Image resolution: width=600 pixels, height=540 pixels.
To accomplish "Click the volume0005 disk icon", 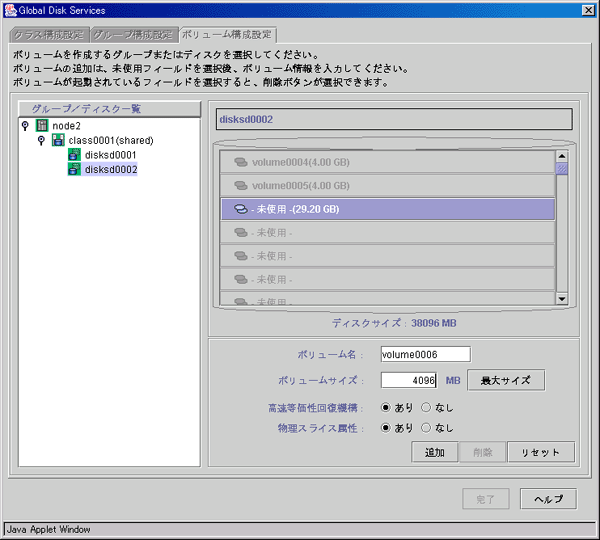I will click(240, 185).
